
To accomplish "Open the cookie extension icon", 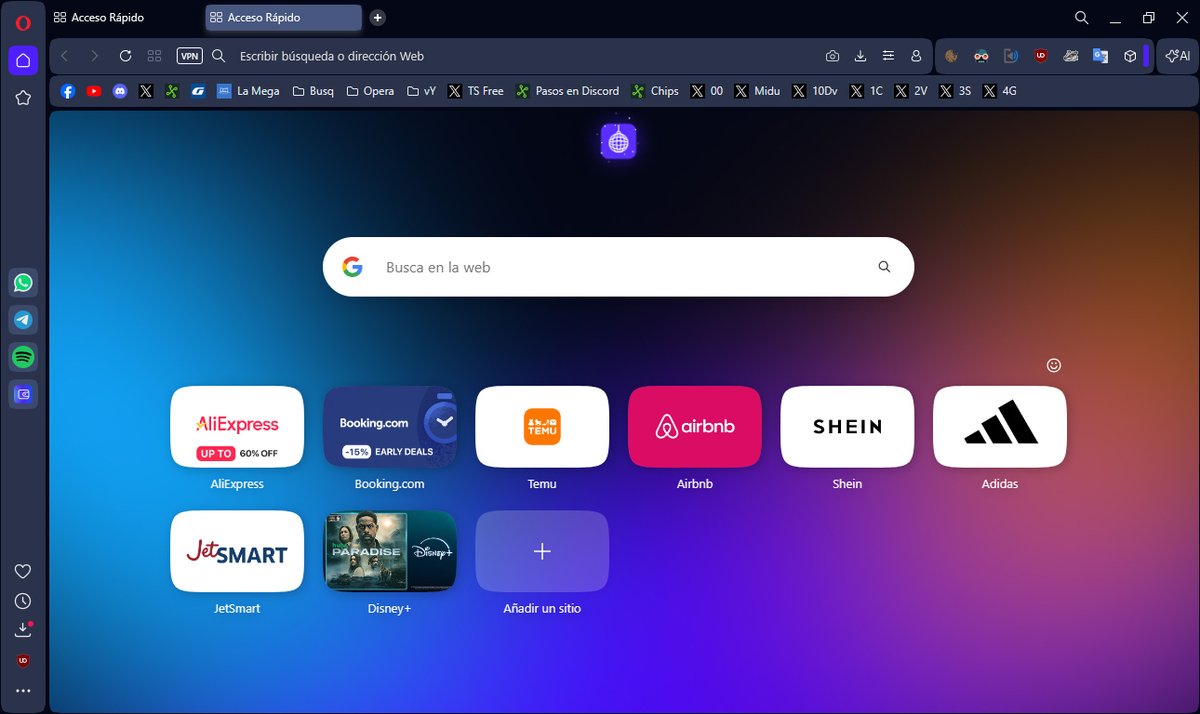I will 951,56.
